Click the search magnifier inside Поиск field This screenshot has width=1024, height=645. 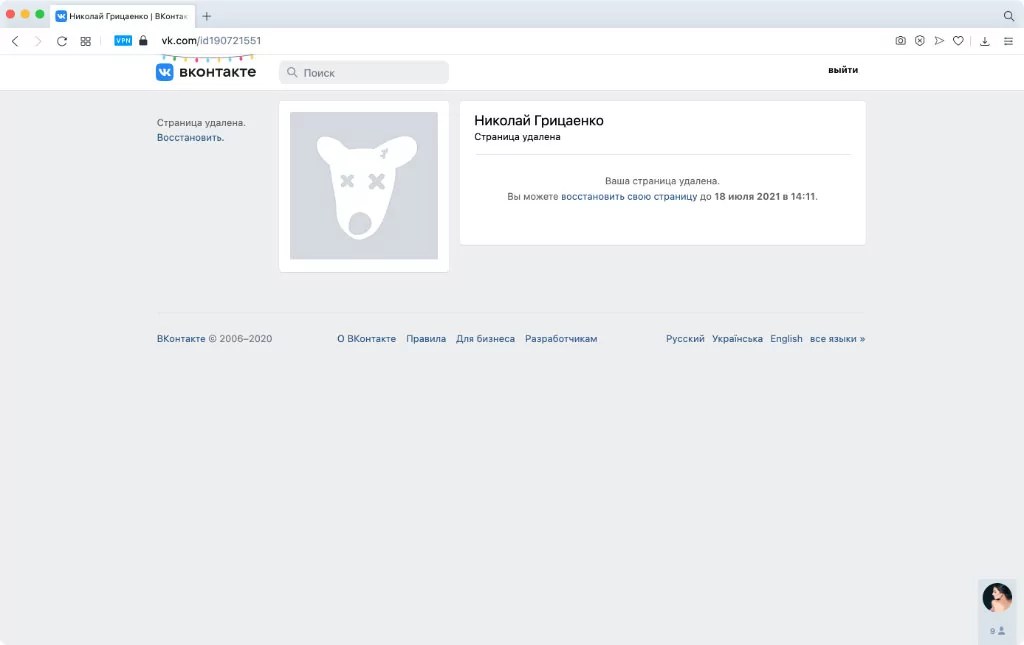click(292, 72)
